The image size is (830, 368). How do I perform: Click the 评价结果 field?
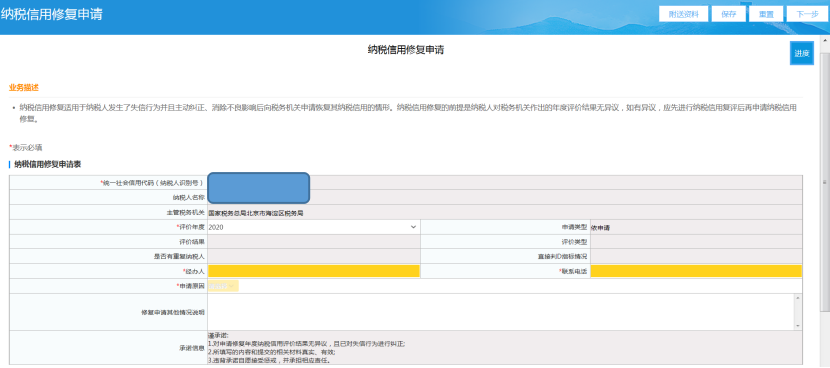click(313, 242)
